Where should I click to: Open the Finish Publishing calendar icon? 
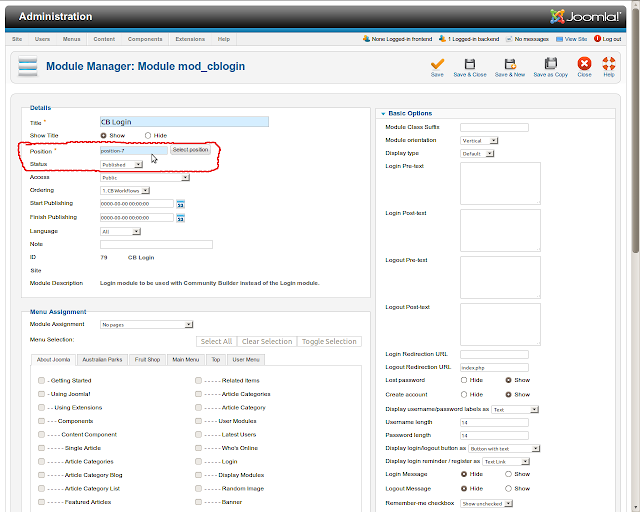coord(180,218)
